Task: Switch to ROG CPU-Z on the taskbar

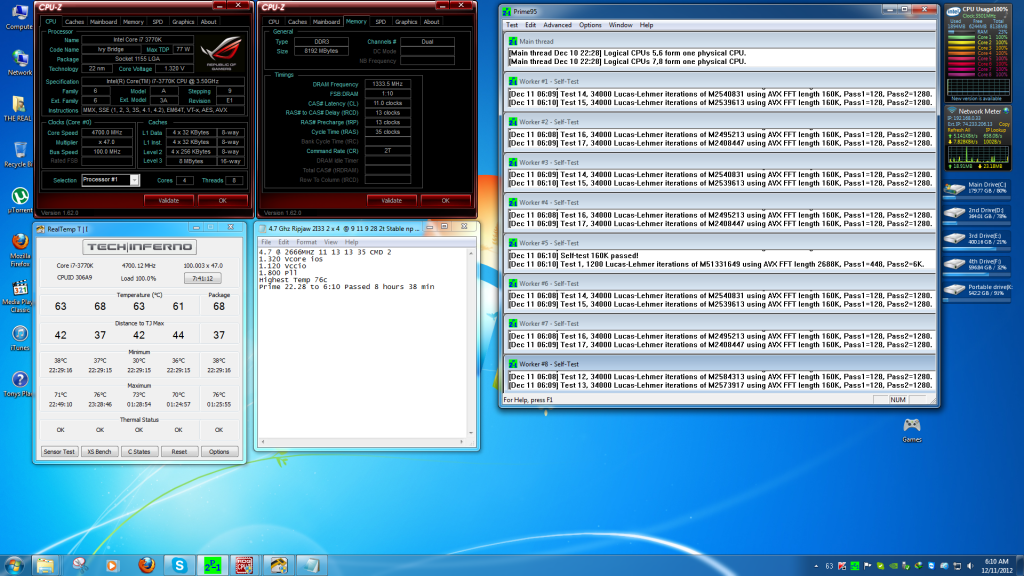Action: 244,566
